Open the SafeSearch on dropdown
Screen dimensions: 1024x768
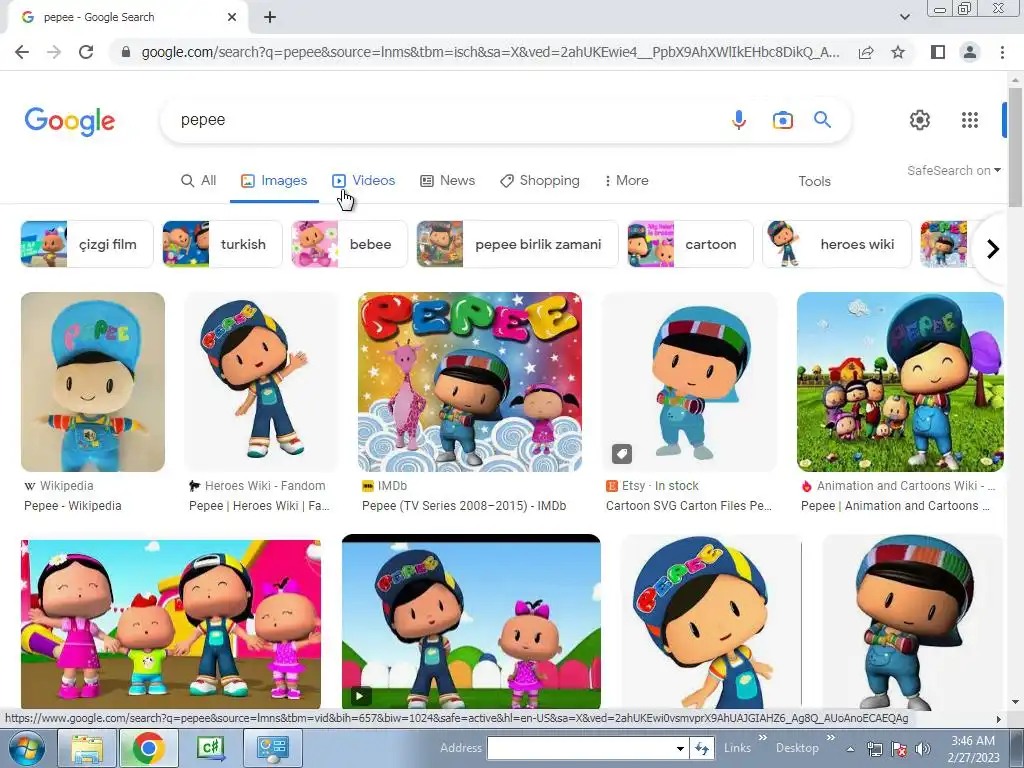pos(953,170)
